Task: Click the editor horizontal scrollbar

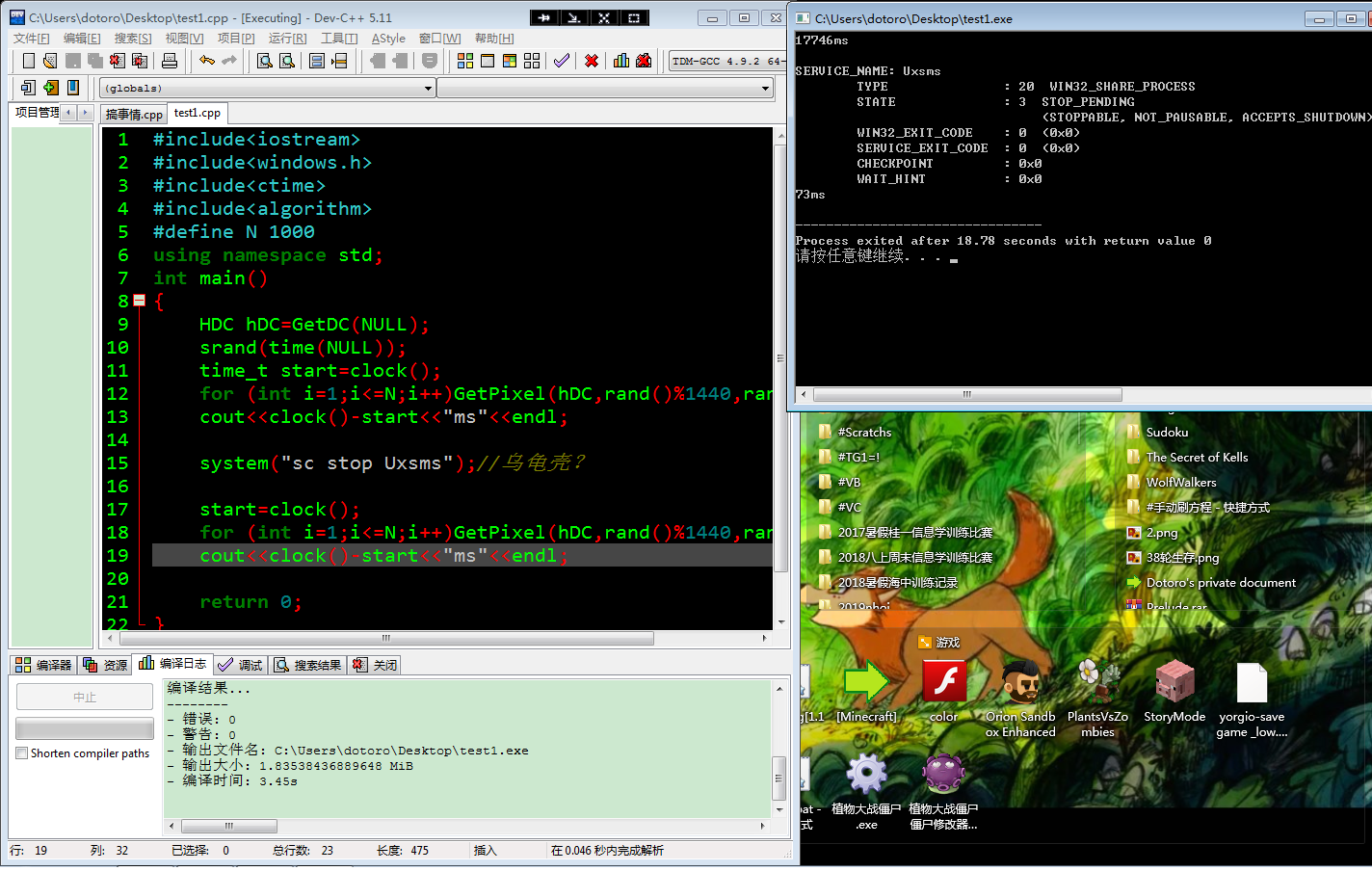Action: pos(386,638)
